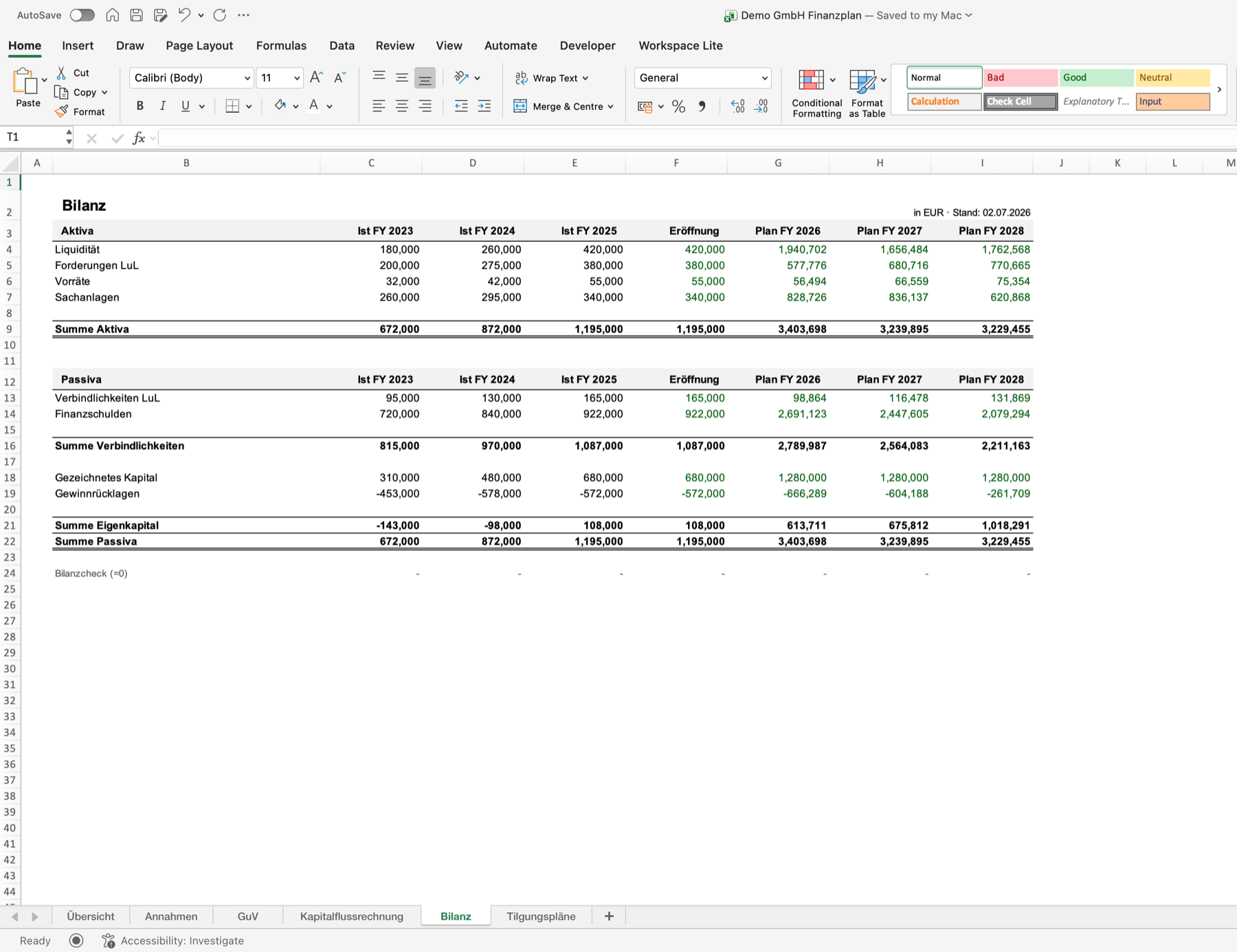Click the Decrease Indent icon
Screen dimensions: 1237x952
coord(461,106)
